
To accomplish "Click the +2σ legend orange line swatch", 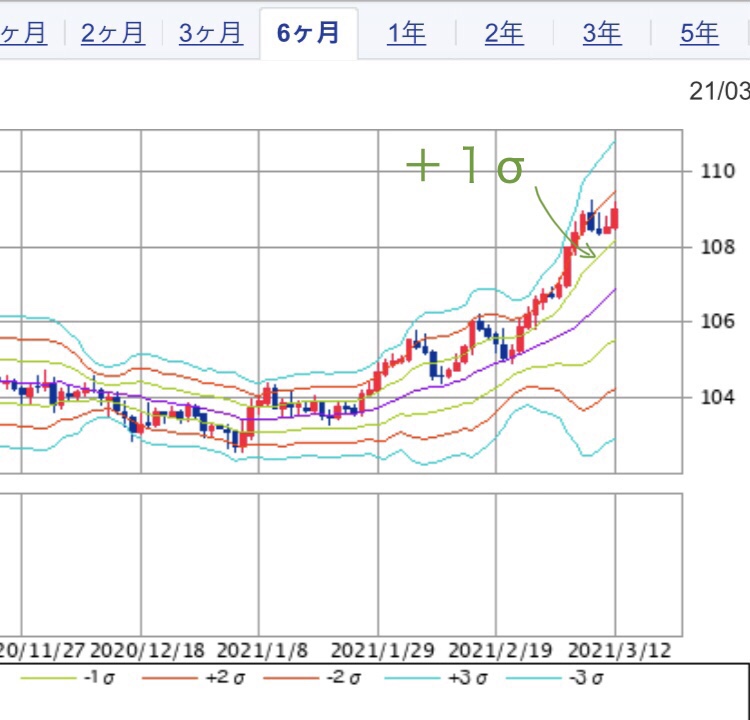I will 170,678.
